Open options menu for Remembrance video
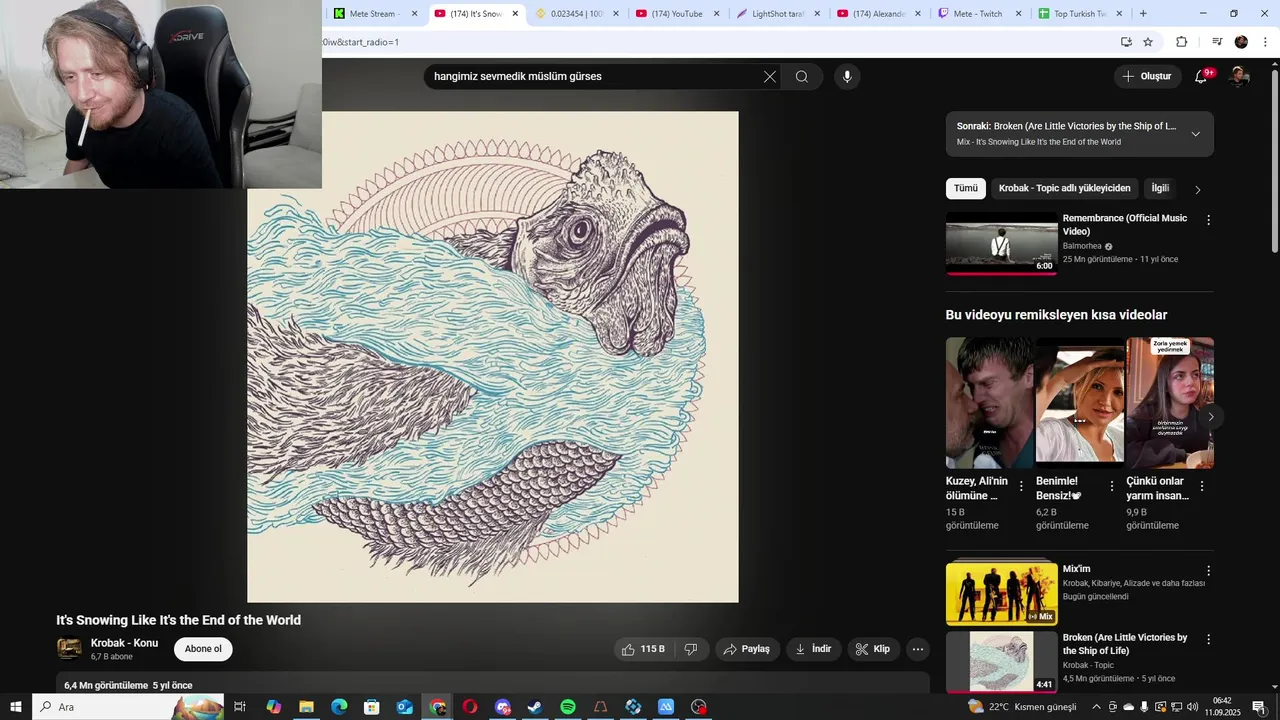This screenshot has height=720, width=1280. pos(1208,220)
